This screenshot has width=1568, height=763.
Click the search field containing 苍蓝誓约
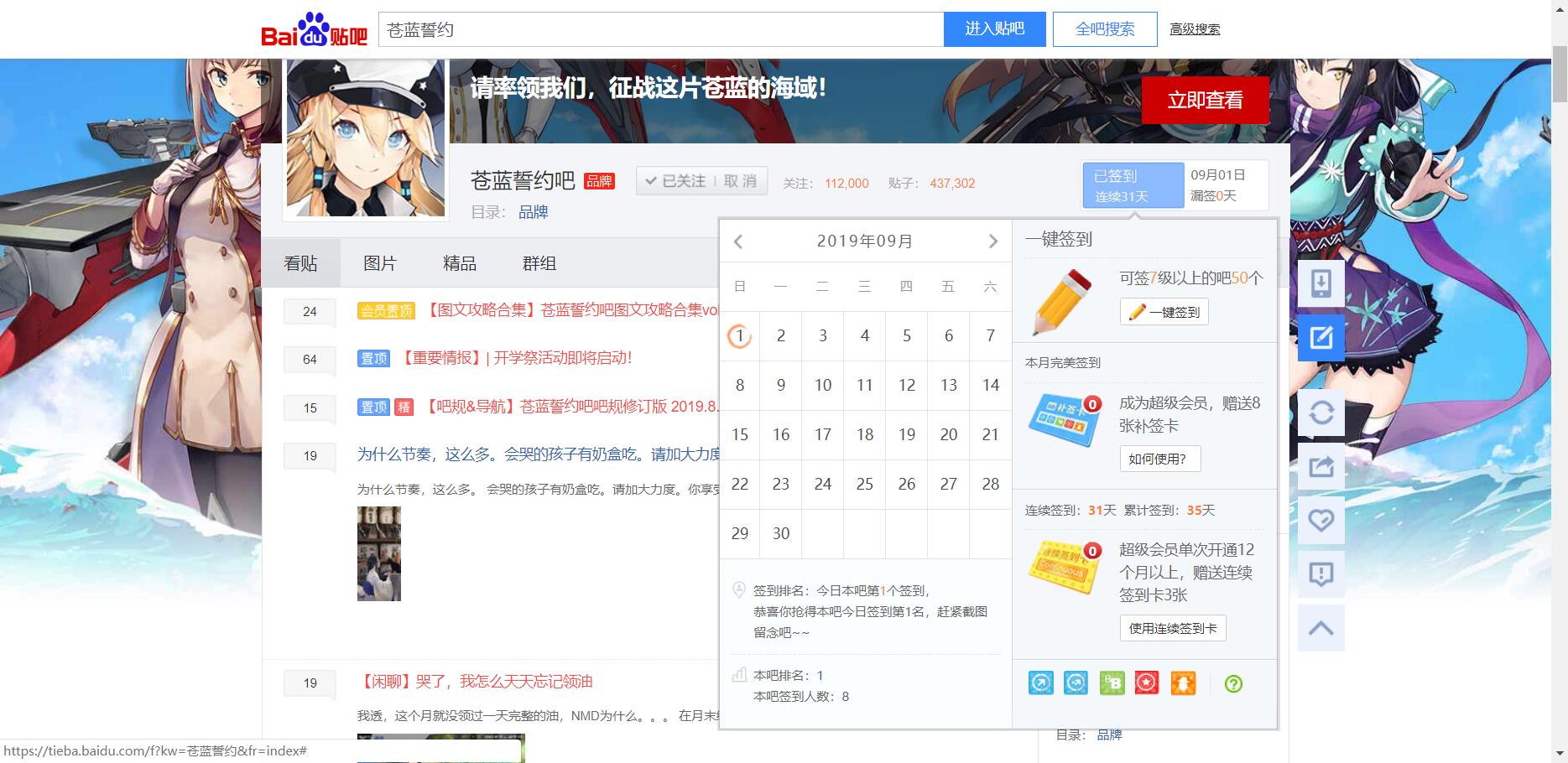661,29
